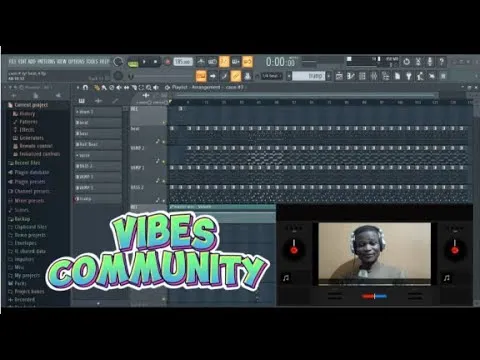Click the tempo display showing 135.000
The height and width of the screenshot is (360, 480).
[x=183, y=62]
